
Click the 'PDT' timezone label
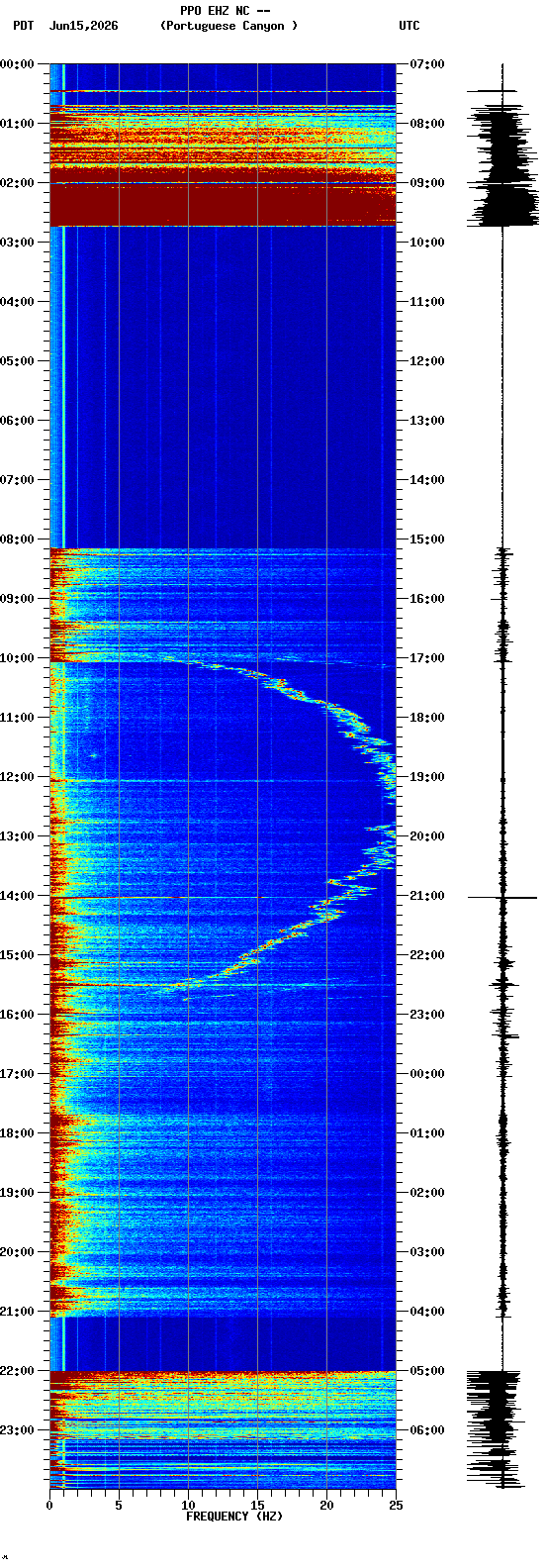coord(23,26)
